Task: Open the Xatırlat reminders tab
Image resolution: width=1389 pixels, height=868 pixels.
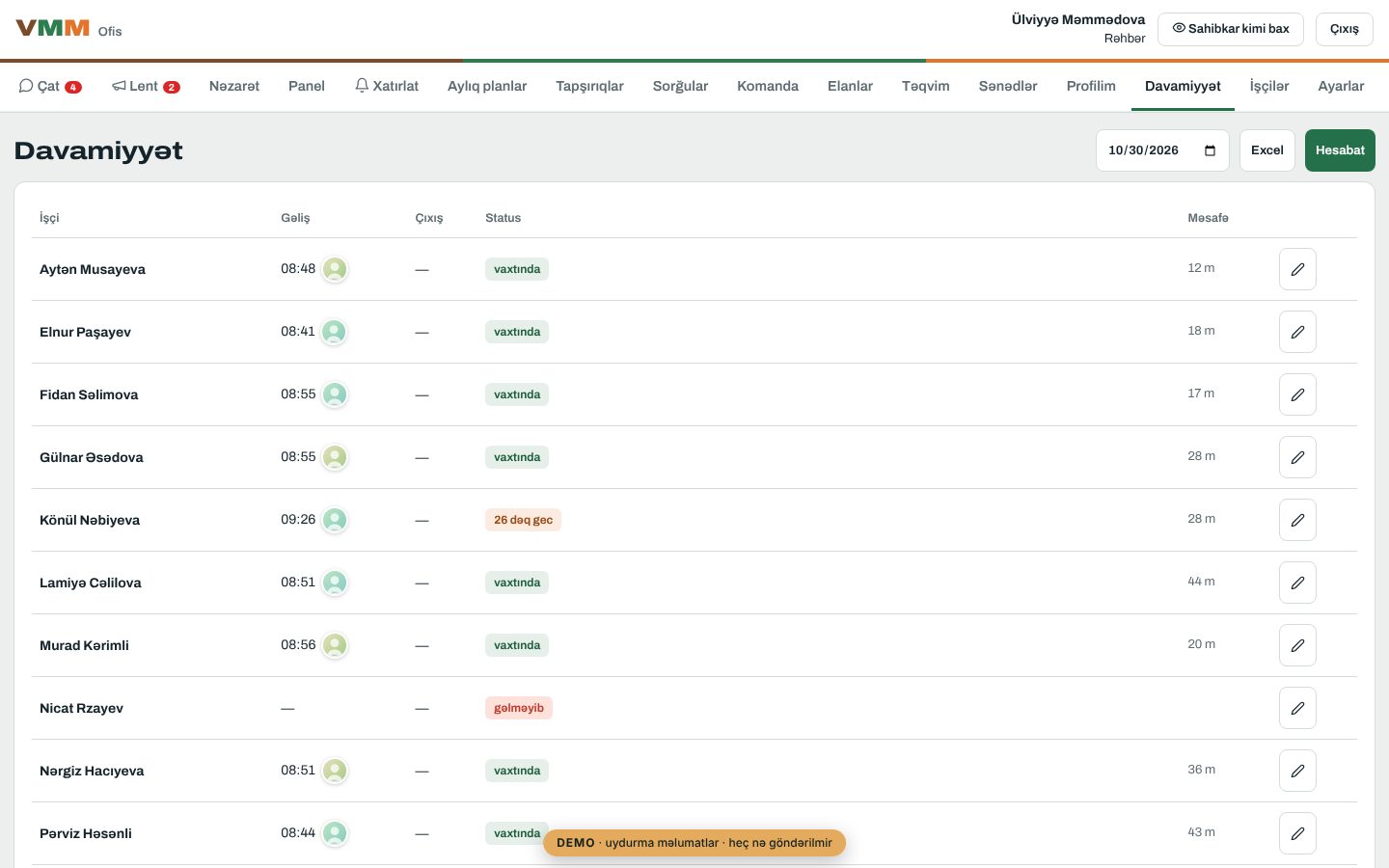Action: click(x=387, y=86)
